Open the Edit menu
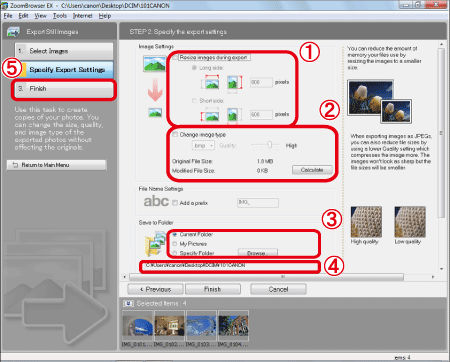Screen dimensions: 450x362 [x=23, y=16]
